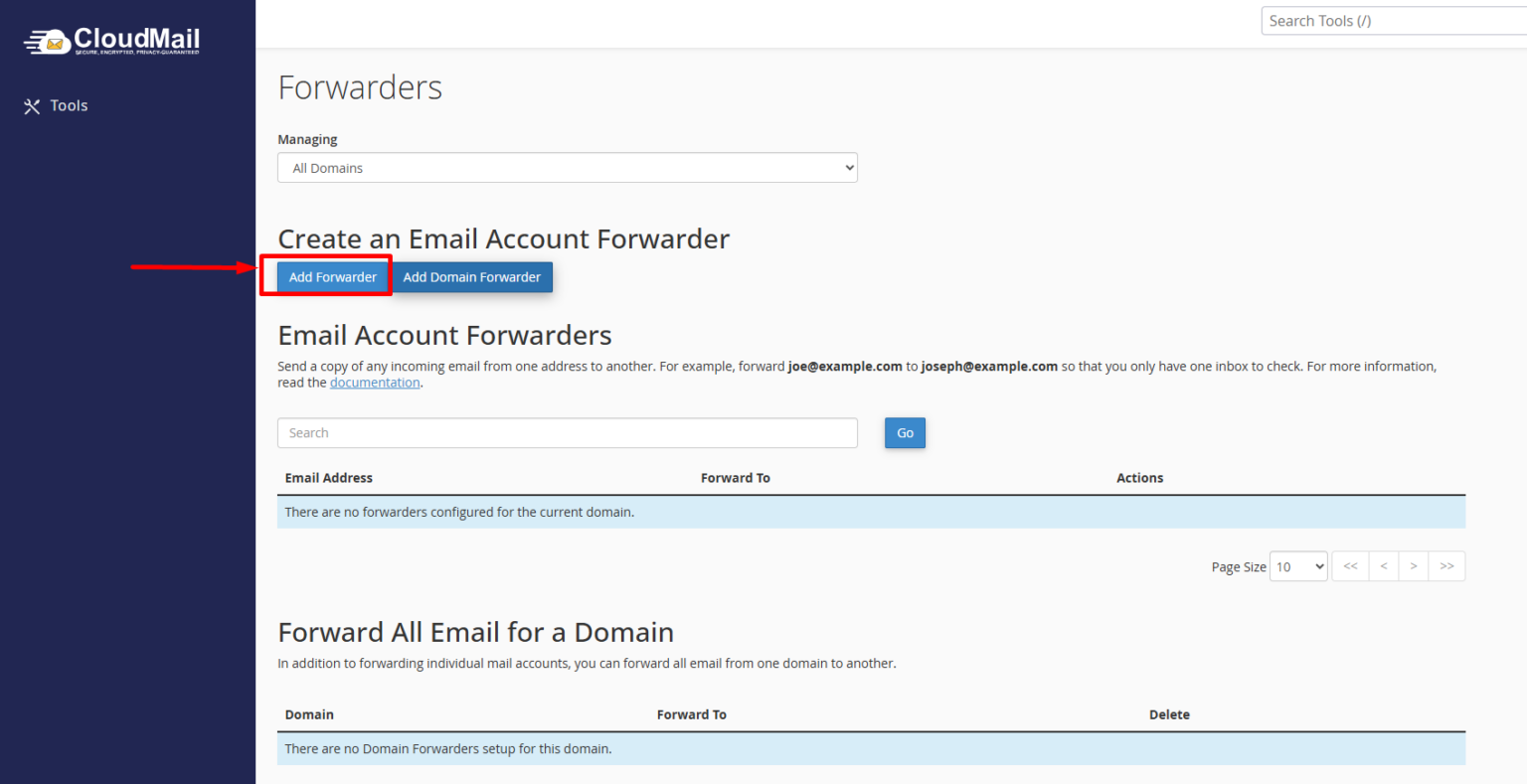Image resolution: width=1527 pixels, height=784 pixels.
Task: Click the Add Domain Forwarder button
Action: [x=472, y=277]
